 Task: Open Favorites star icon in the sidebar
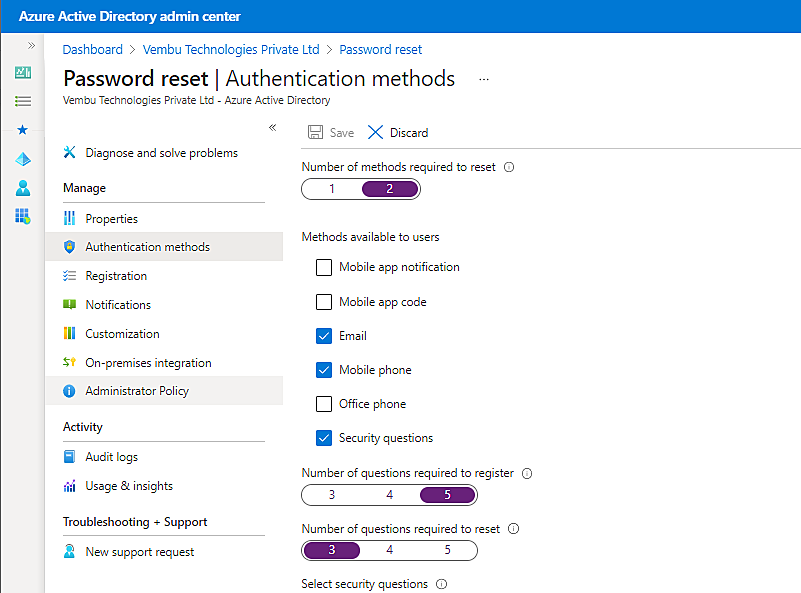tap(22, 129)
